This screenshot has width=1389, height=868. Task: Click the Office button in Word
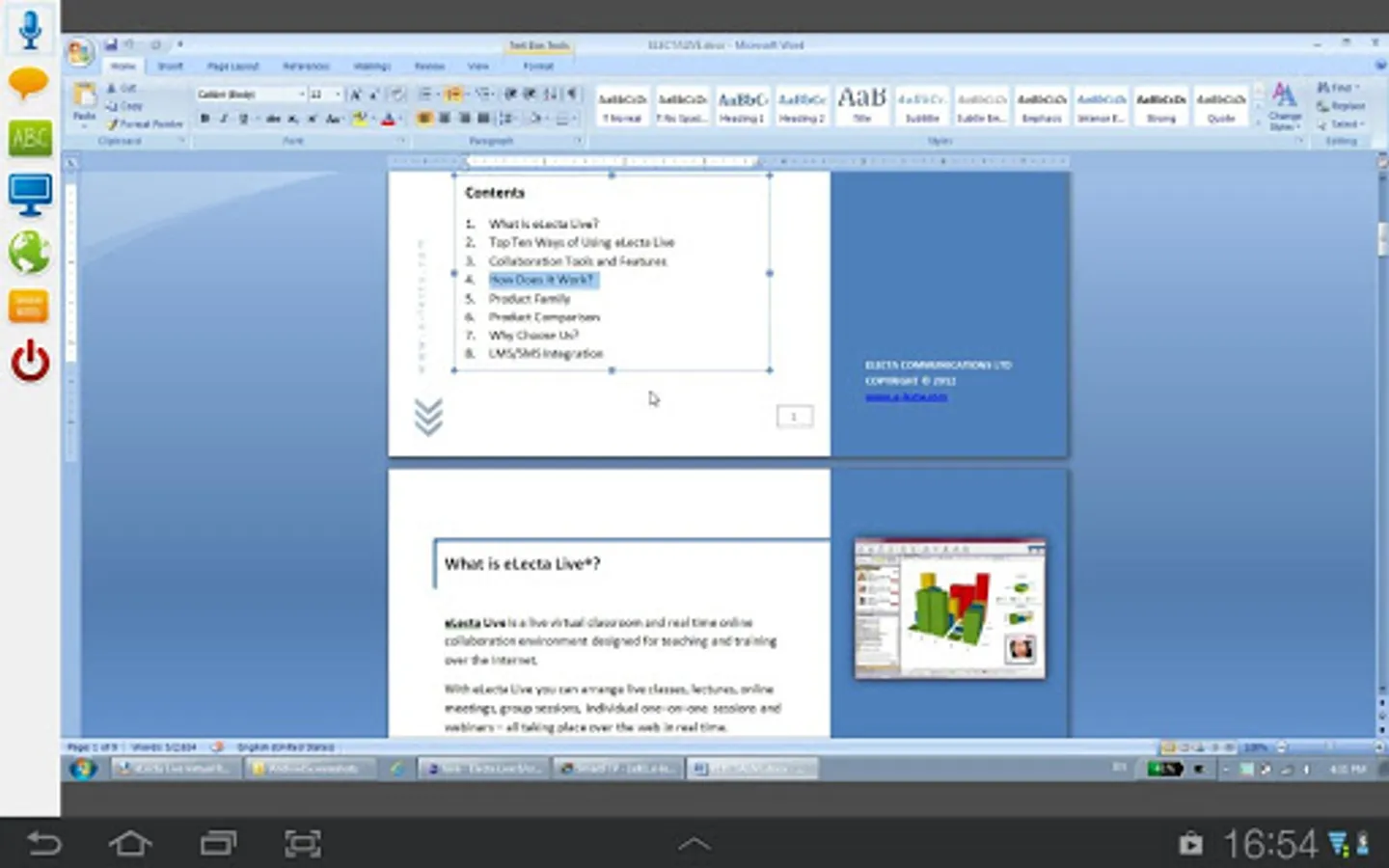coord(80,52)
